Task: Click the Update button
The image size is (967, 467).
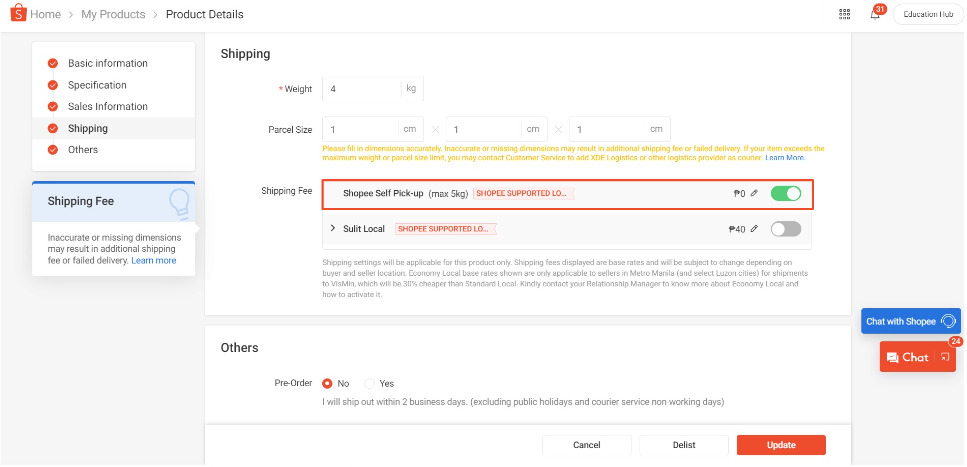Action: click(781, 445)
